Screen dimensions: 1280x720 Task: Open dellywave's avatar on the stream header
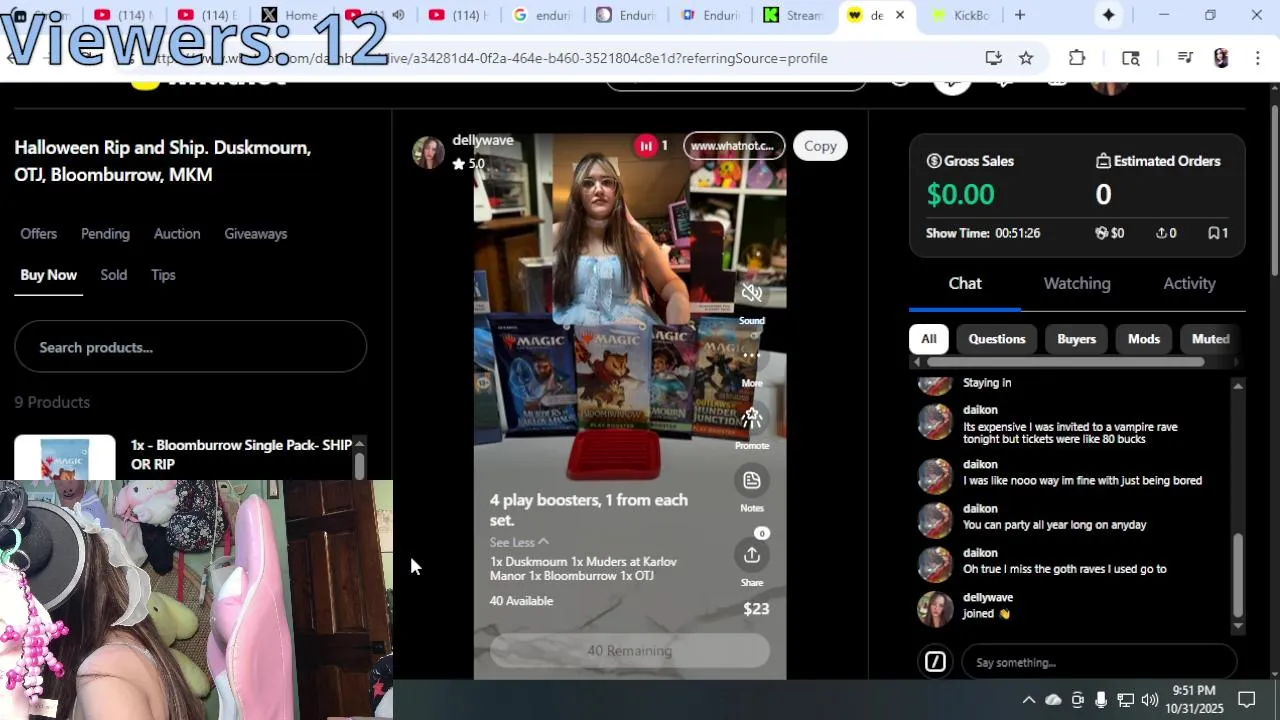pyautogui.click(x=428, y=152)
